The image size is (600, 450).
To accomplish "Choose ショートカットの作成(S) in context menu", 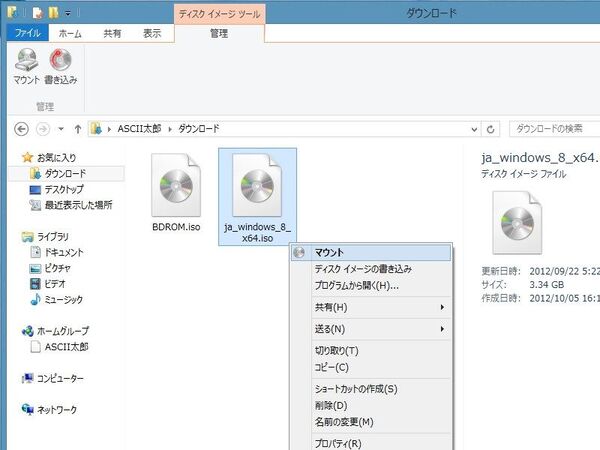I will point(371,389).
